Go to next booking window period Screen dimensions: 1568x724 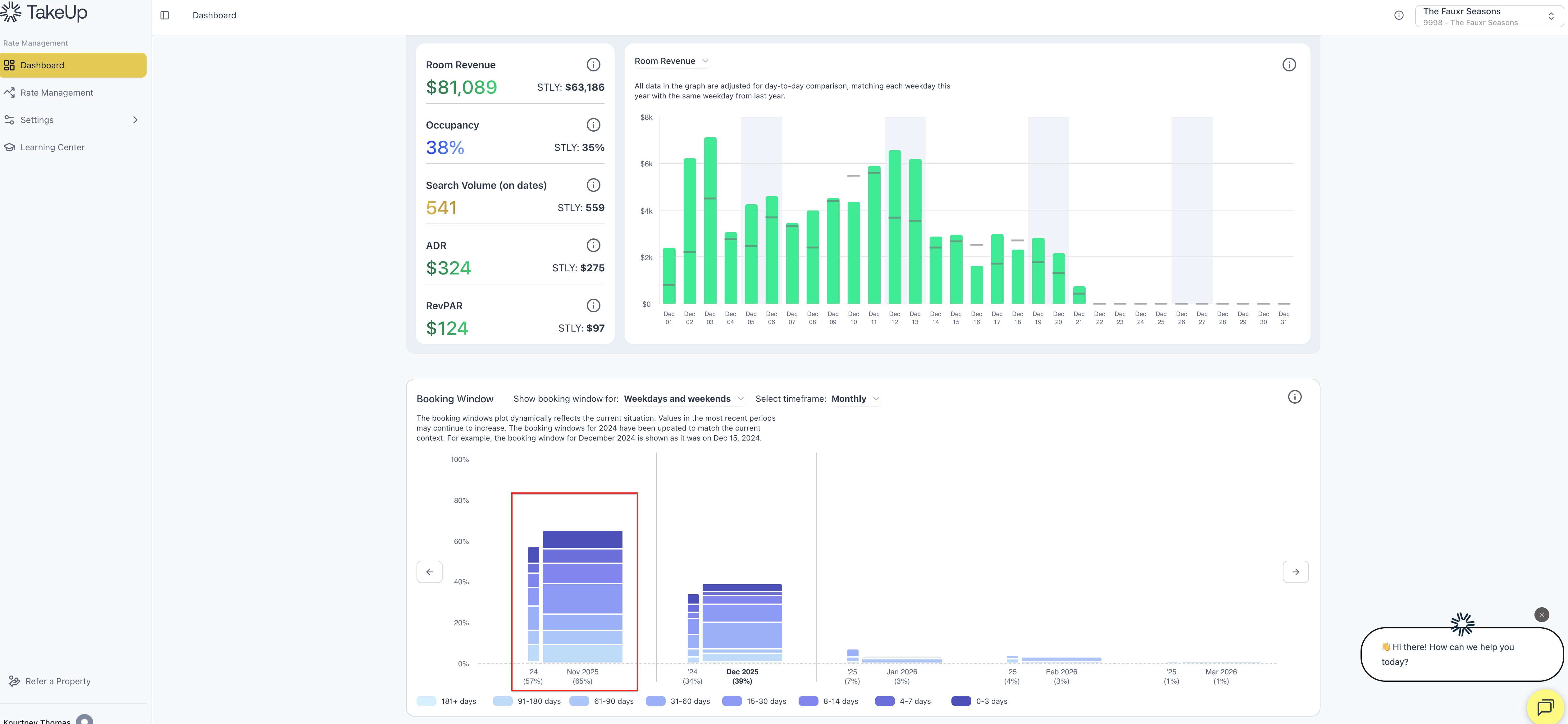click(x=1295, y=572)
